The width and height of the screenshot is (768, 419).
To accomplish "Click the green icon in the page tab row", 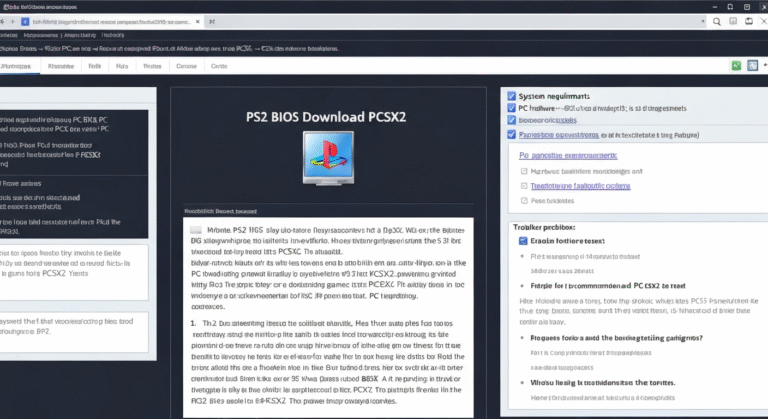I will (736, 66).
